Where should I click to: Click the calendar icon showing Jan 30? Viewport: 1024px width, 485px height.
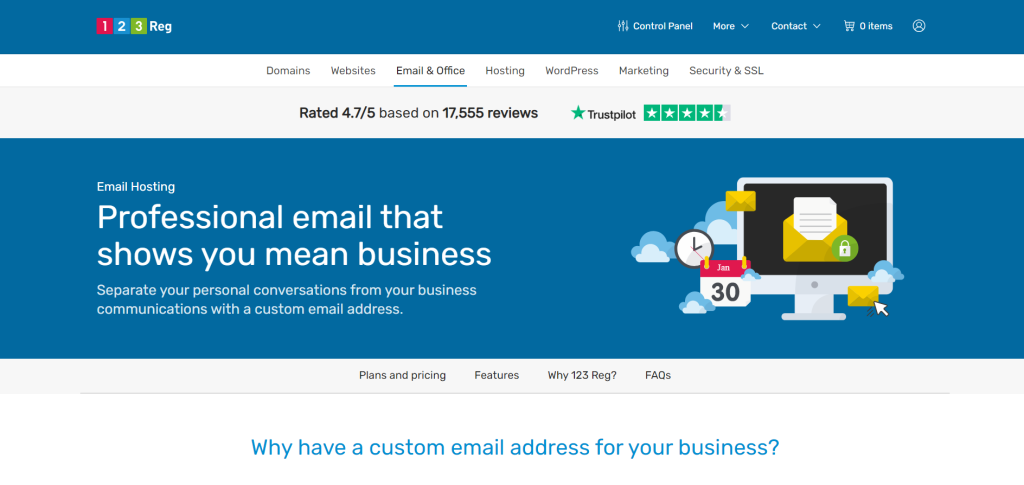725,284
